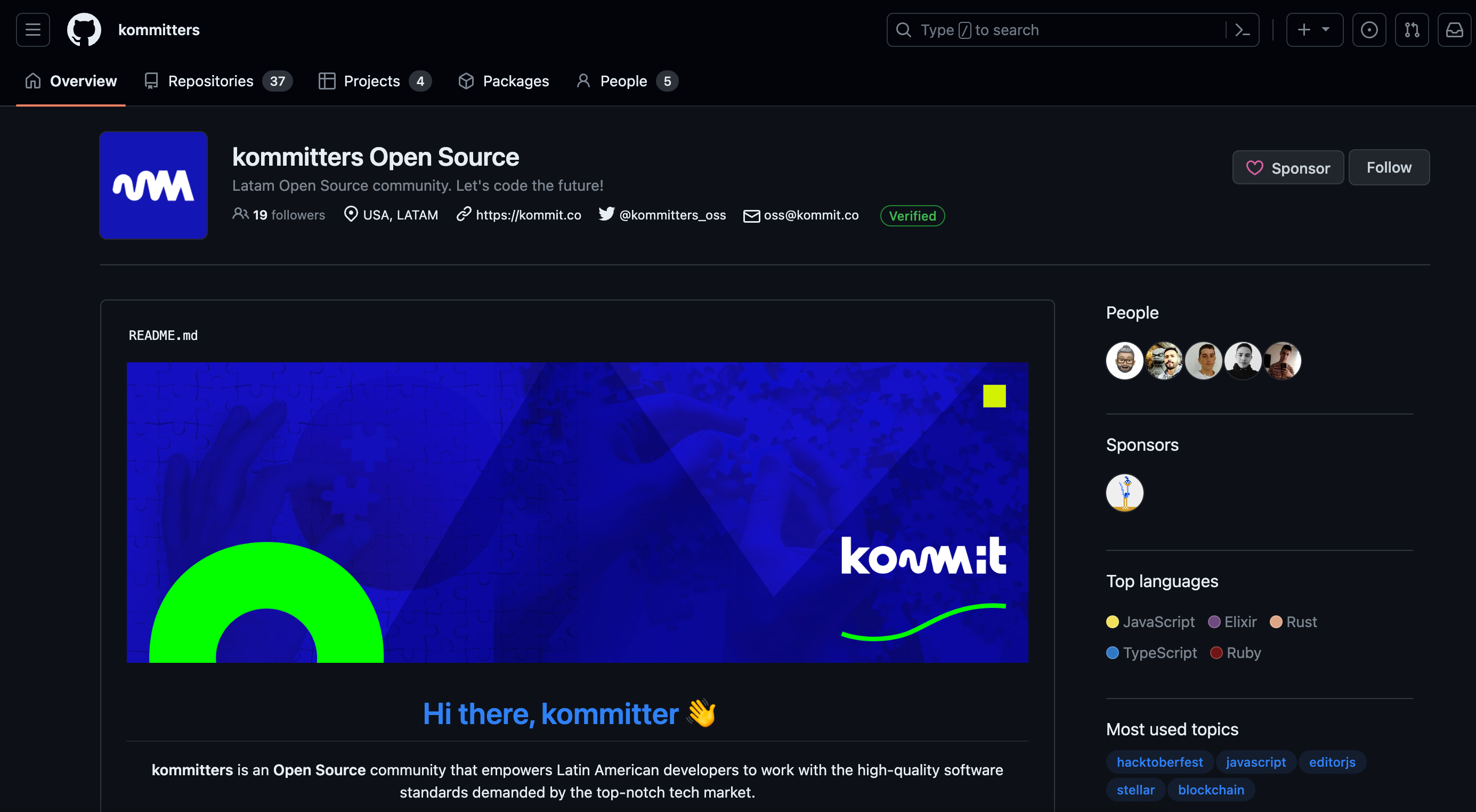Click the Sponsor button
1476x812 pixels.
click(1288, 167)
